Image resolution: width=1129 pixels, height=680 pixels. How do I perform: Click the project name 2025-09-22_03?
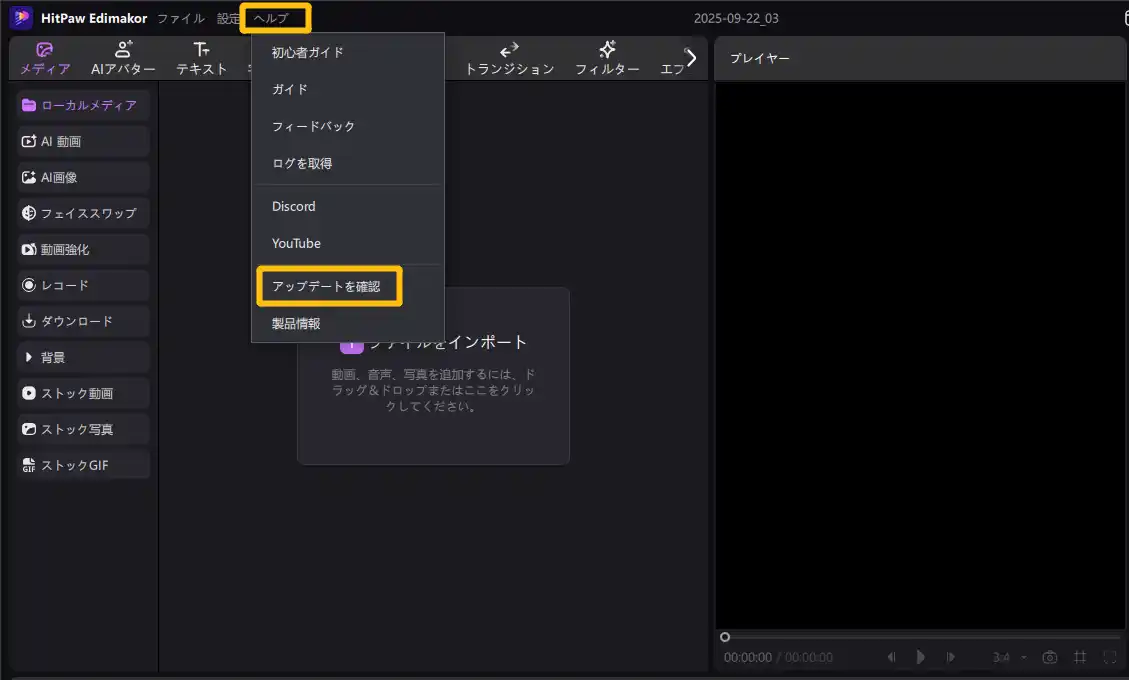(736, 18)
